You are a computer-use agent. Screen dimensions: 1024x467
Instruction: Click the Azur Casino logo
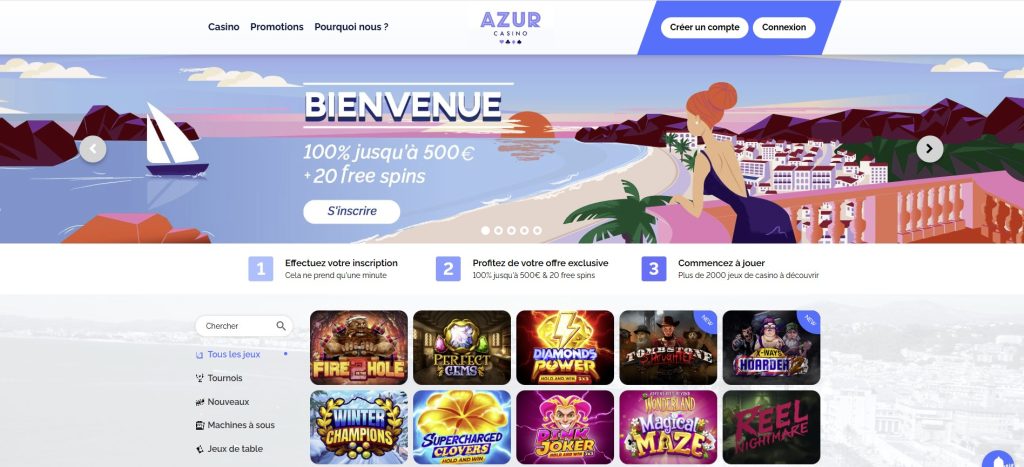510,27
